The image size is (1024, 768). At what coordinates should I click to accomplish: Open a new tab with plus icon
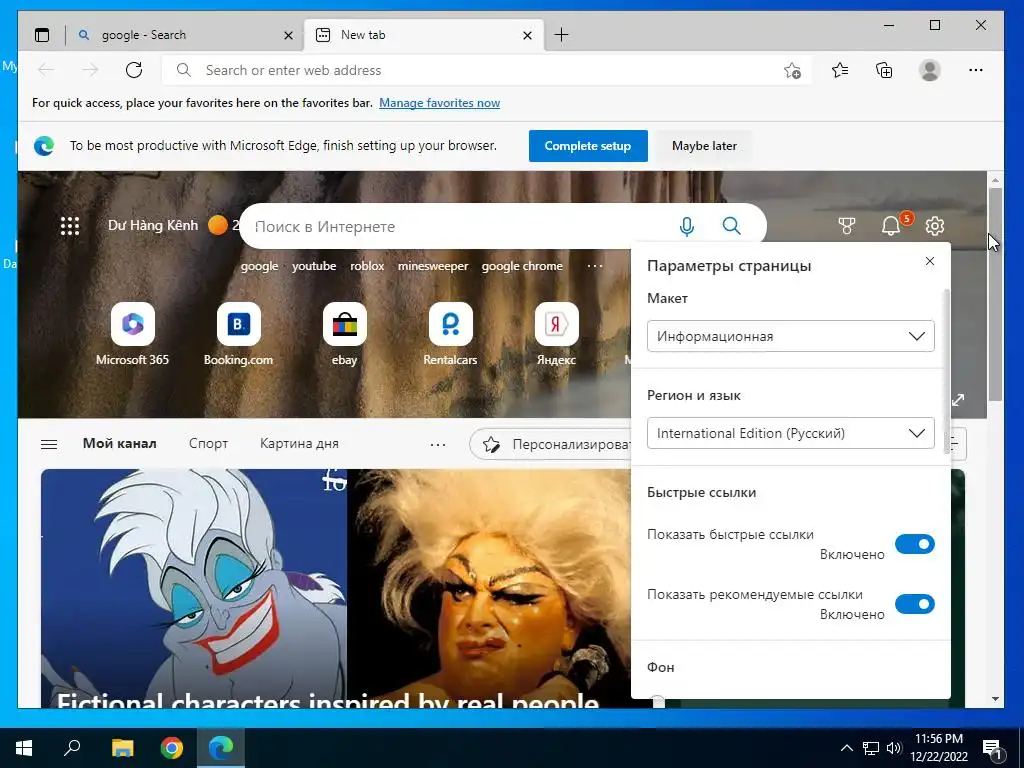[561, 35]
